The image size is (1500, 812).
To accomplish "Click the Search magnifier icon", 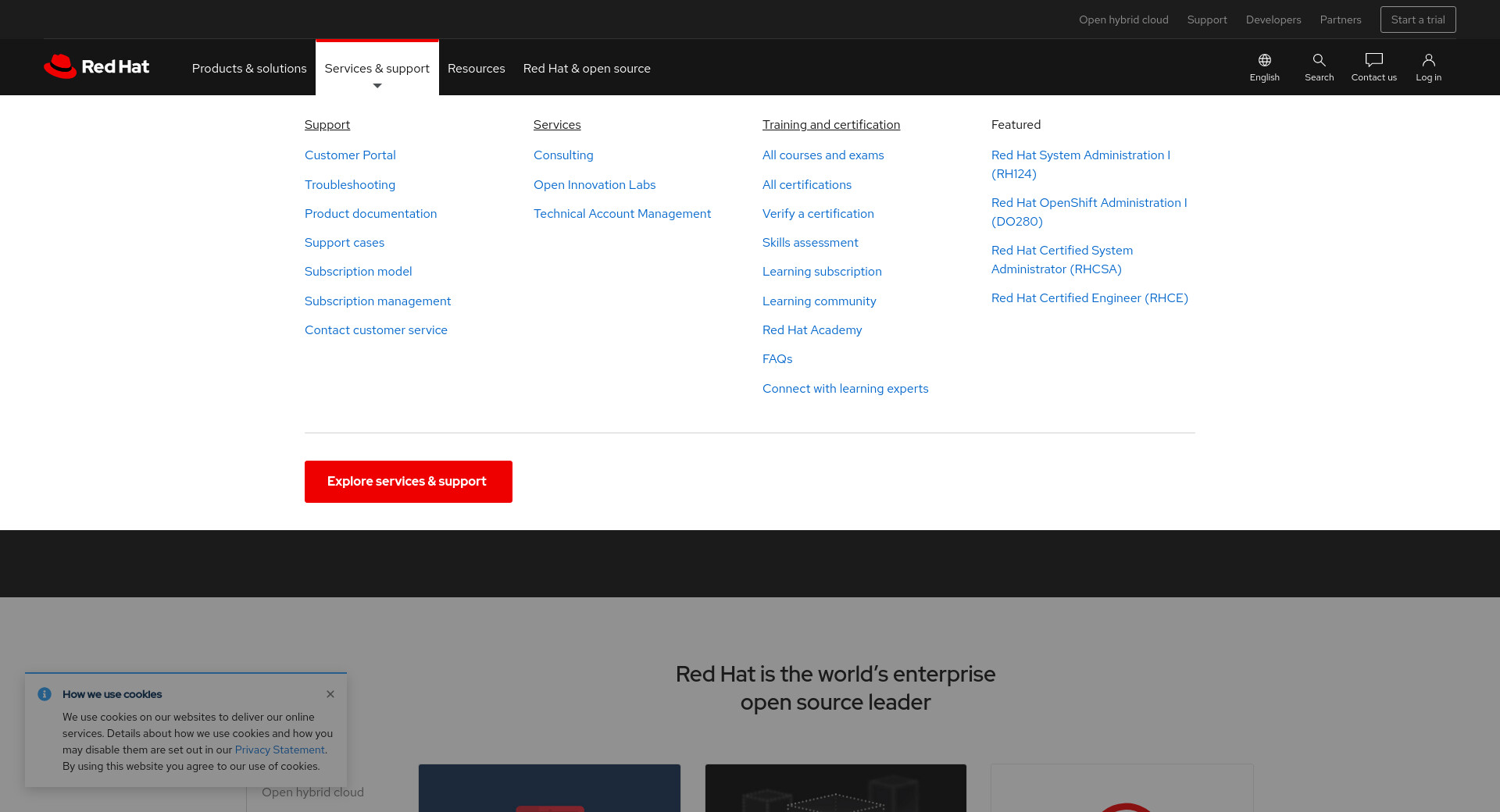I will tap(1319, 61).
